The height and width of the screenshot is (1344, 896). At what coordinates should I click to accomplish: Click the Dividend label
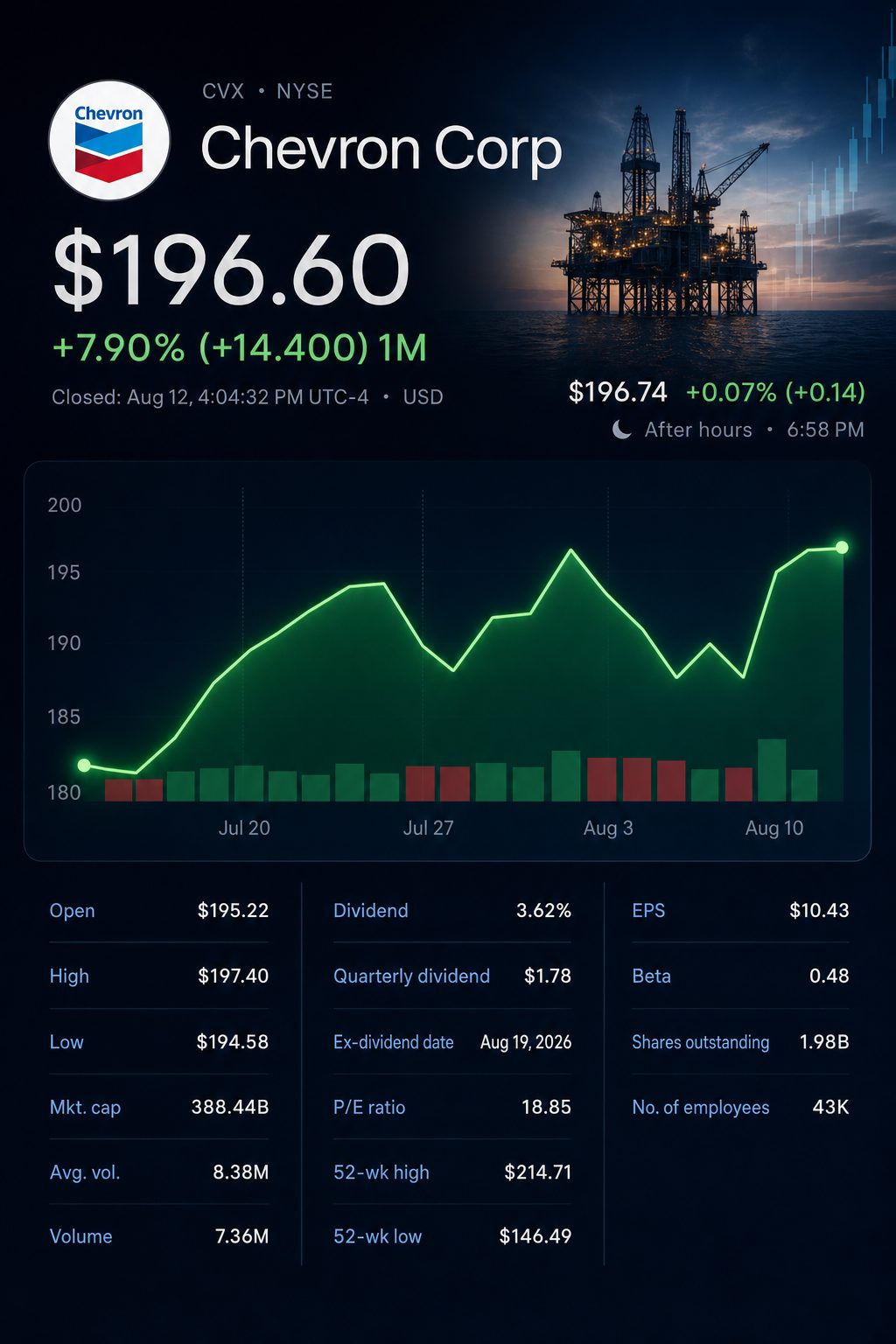(x=370, y=911)
